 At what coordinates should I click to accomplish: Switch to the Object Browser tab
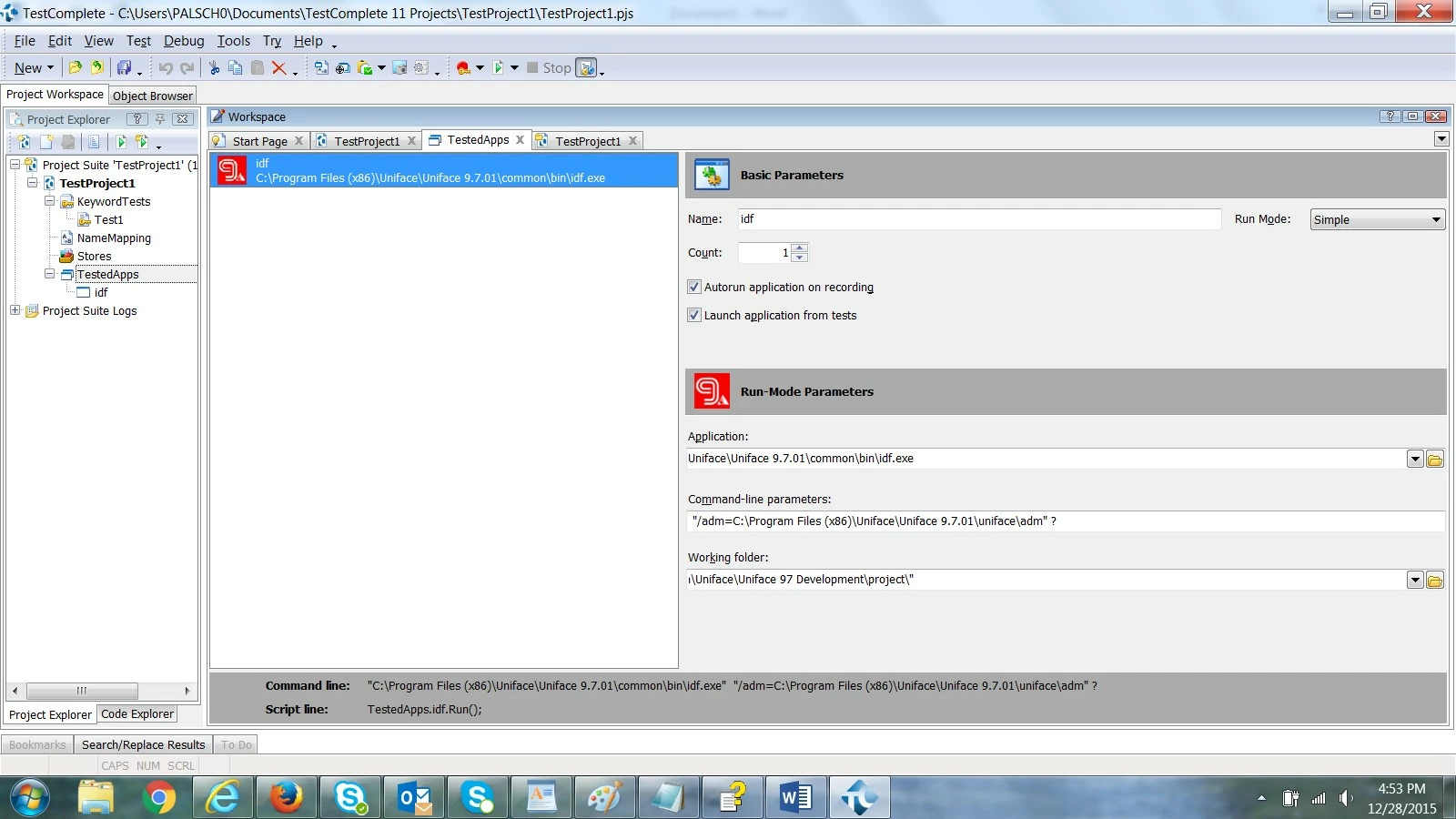(153, 96)
